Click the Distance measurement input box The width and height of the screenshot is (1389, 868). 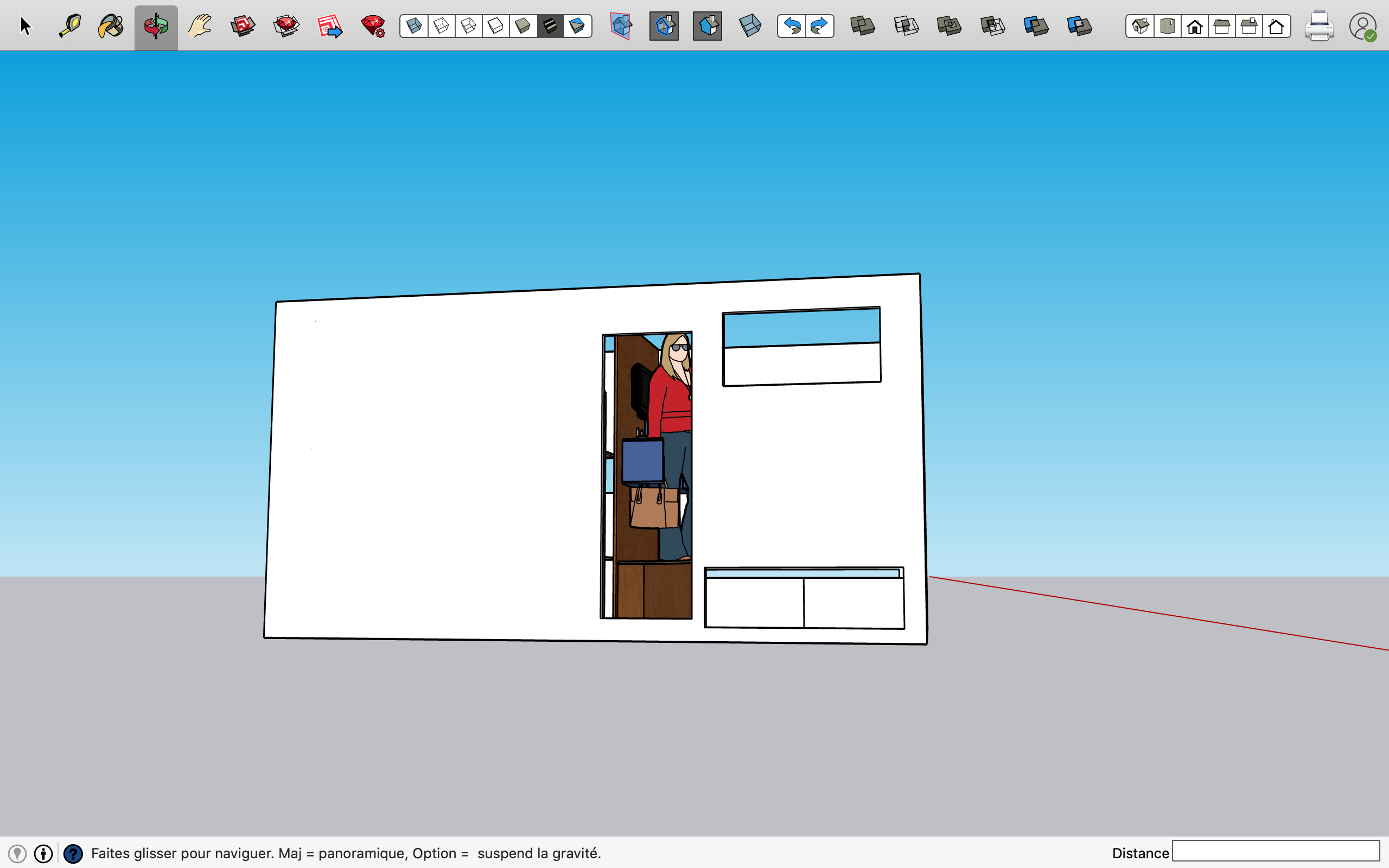click(1276, 851)
